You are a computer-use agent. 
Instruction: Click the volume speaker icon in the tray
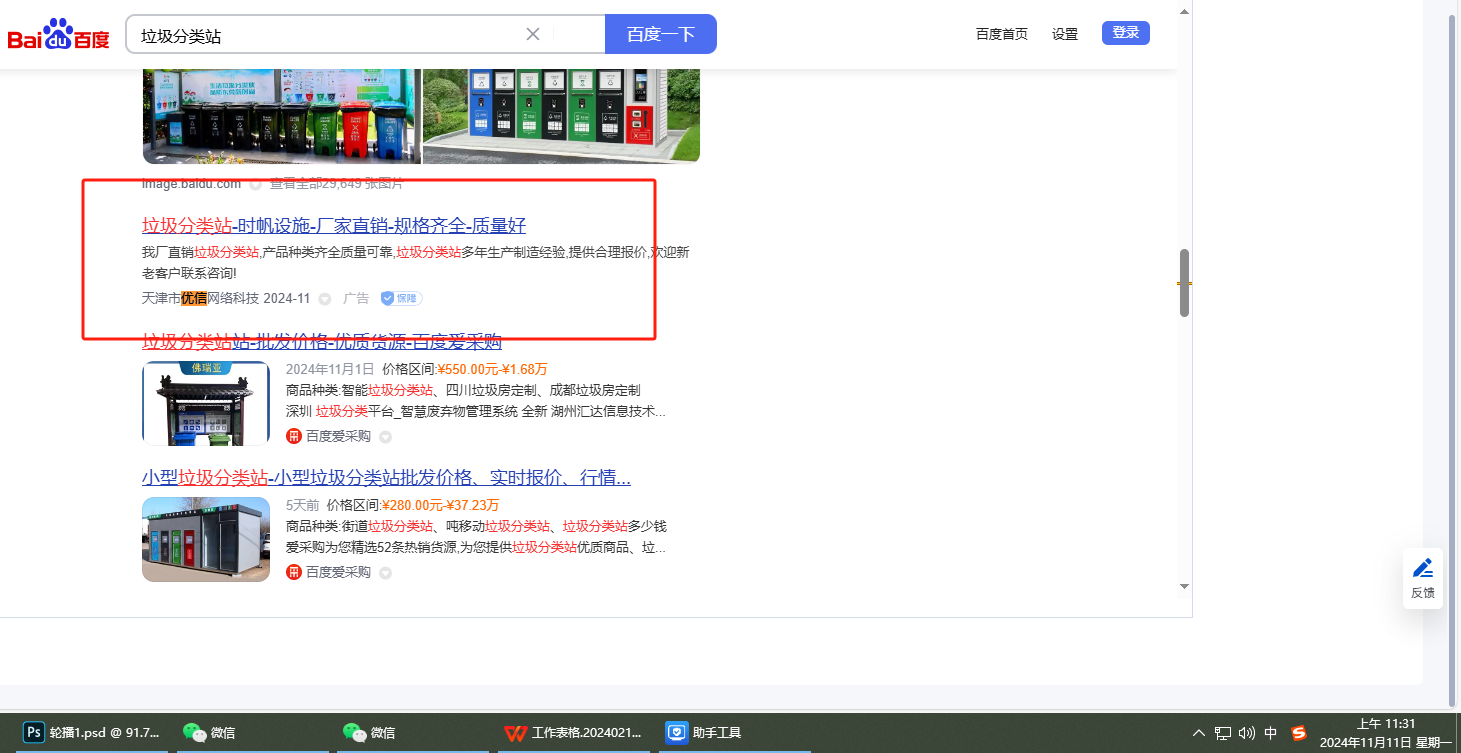(1246, 733)
